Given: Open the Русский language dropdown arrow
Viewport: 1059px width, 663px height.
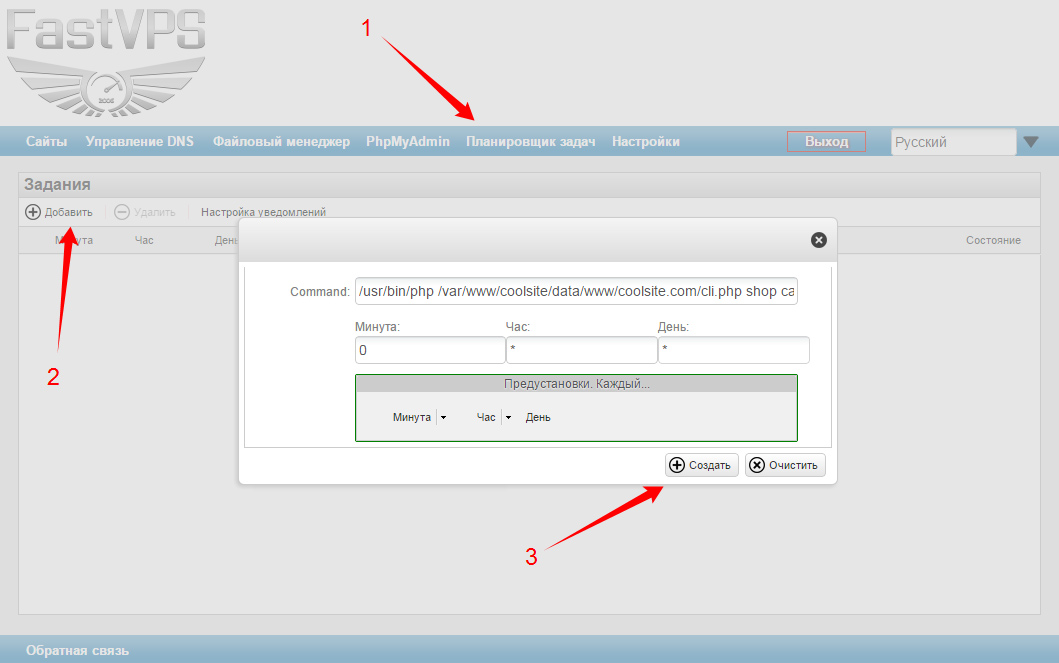Looking at the screenshot, I should point(1031,143).
